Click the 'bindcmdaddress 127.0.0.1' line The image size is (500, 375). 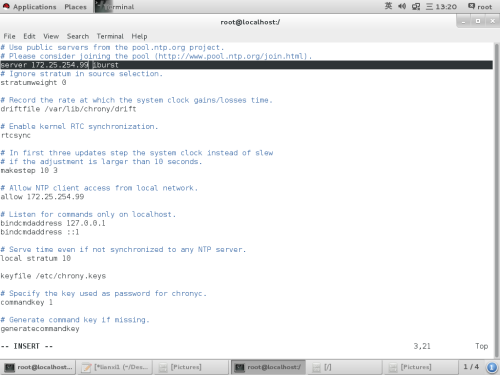[53, 223]
